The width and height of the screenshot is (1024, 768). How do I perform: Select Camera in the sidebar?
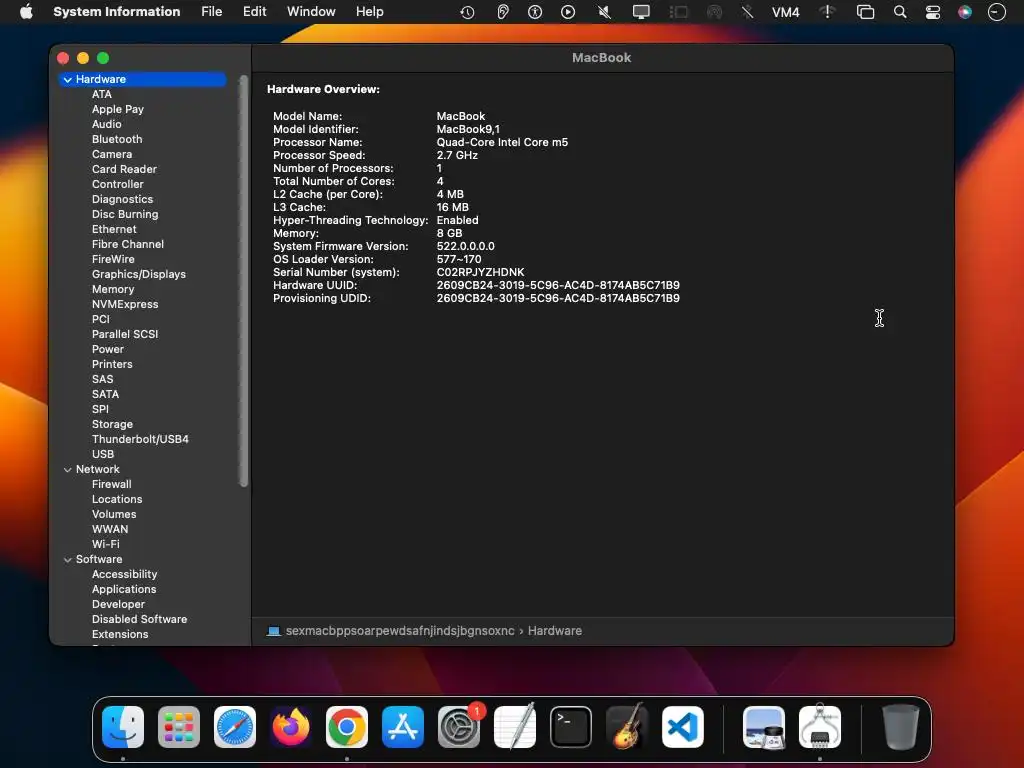tap(112, 154)
